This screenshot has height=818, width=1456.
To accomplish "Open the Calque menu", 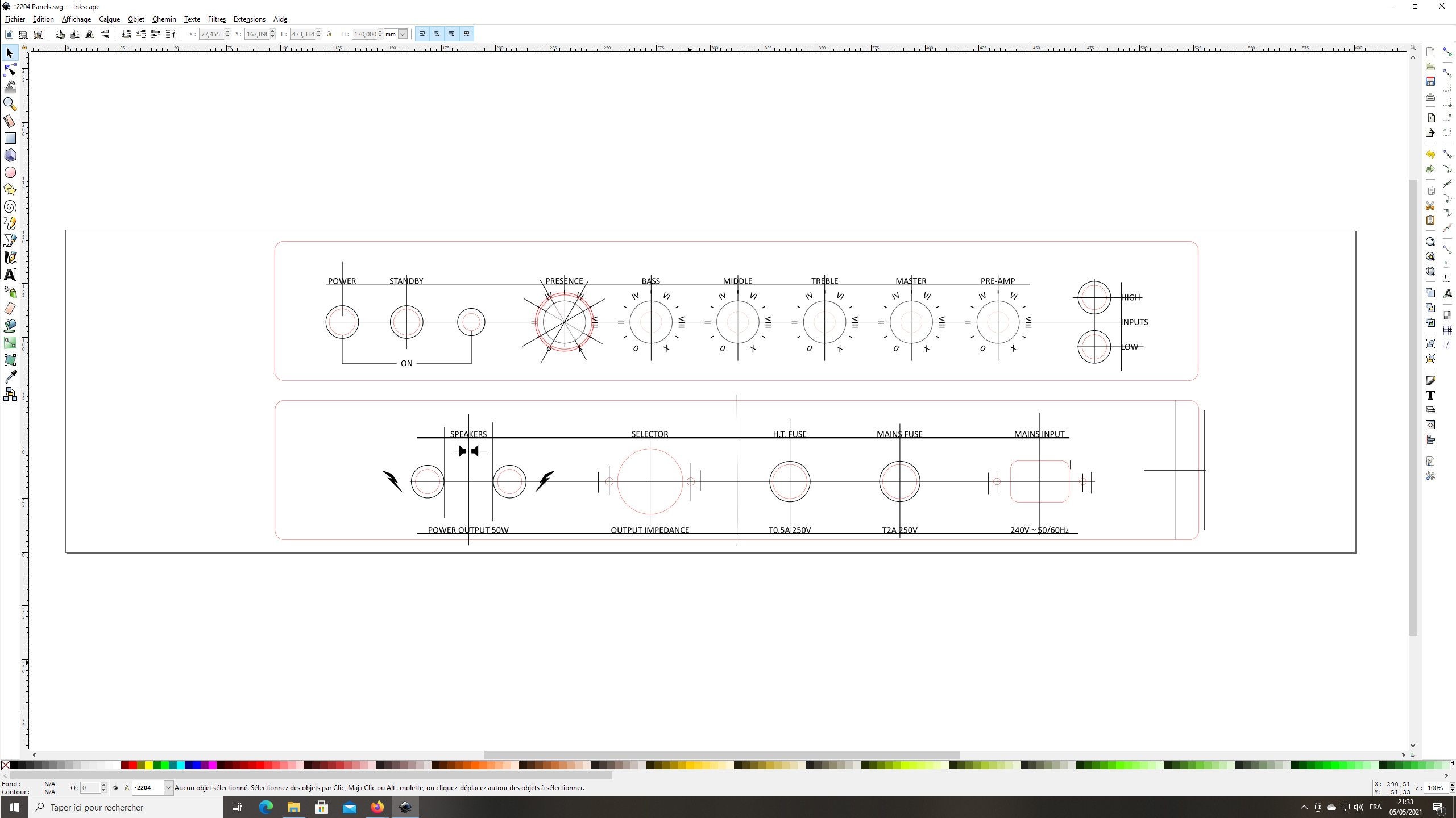I will point(109,19).
